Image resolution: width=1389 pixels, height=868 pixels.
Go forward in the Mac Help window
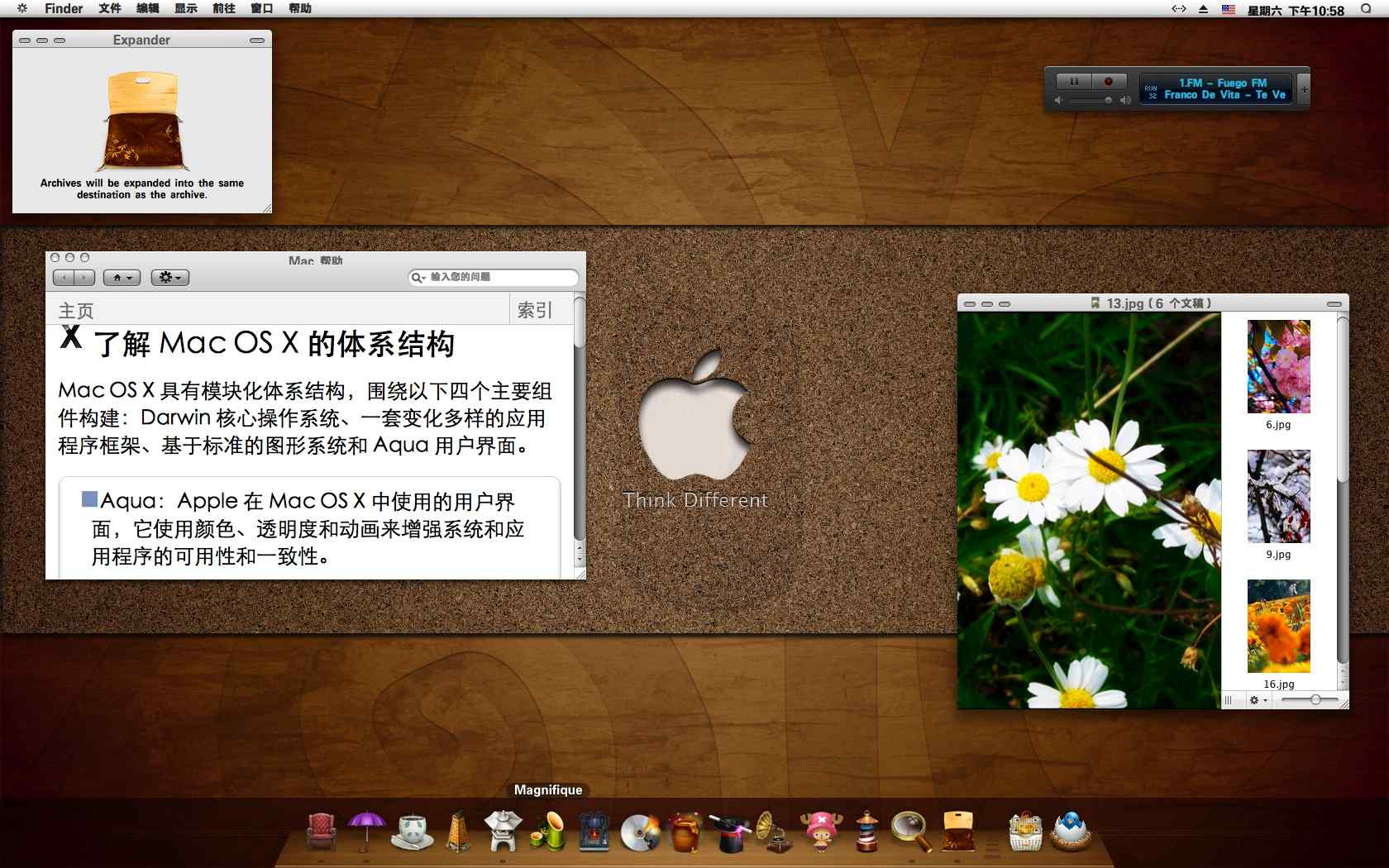tap(84, 278)
